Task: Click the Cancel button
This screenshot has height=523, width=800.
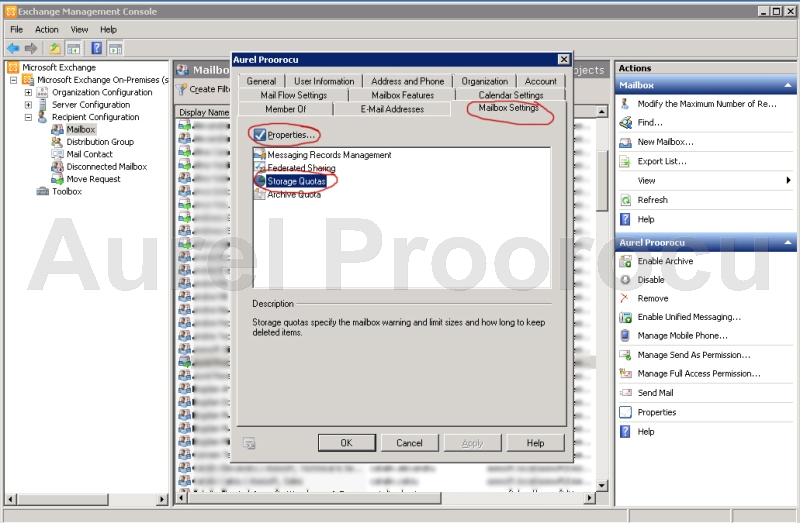Action: (x=410, y=443)
